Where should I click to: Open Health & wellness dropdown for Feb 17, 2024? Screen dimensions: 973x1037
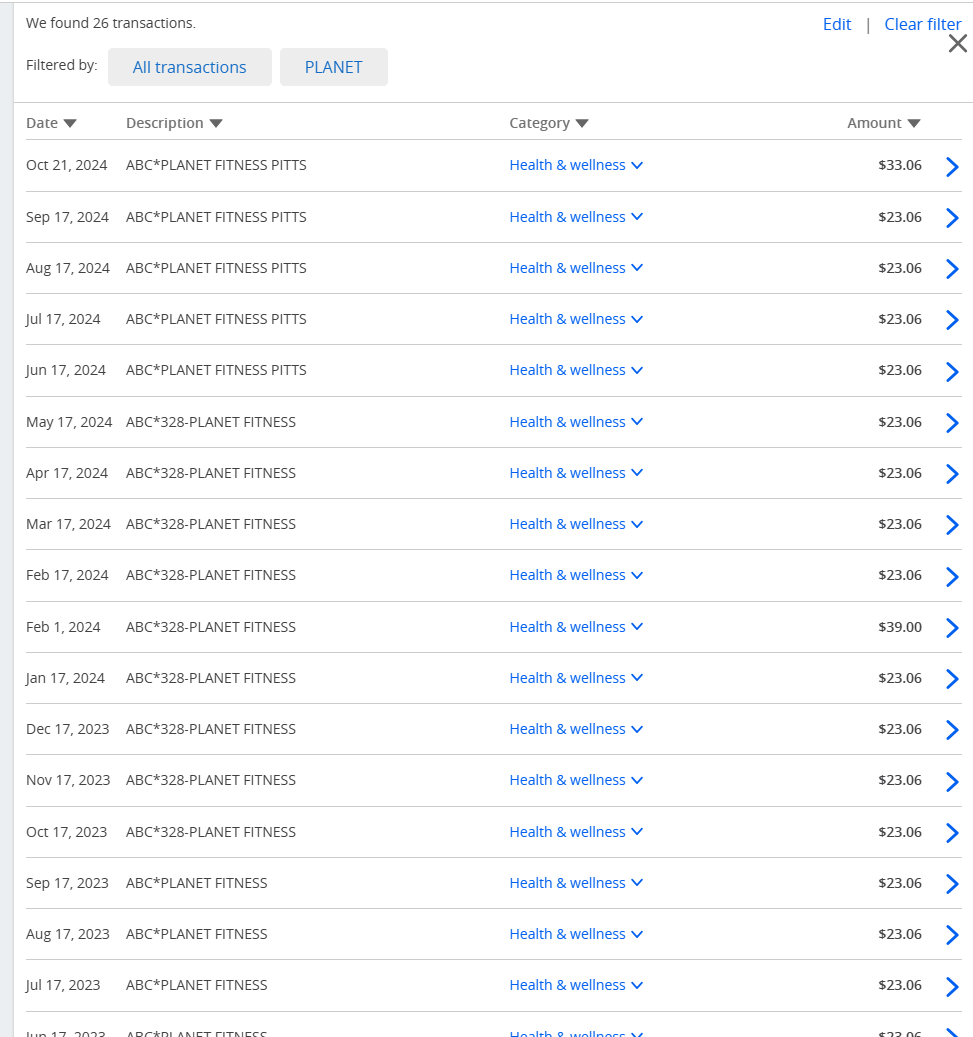click(x=576, y=575)
